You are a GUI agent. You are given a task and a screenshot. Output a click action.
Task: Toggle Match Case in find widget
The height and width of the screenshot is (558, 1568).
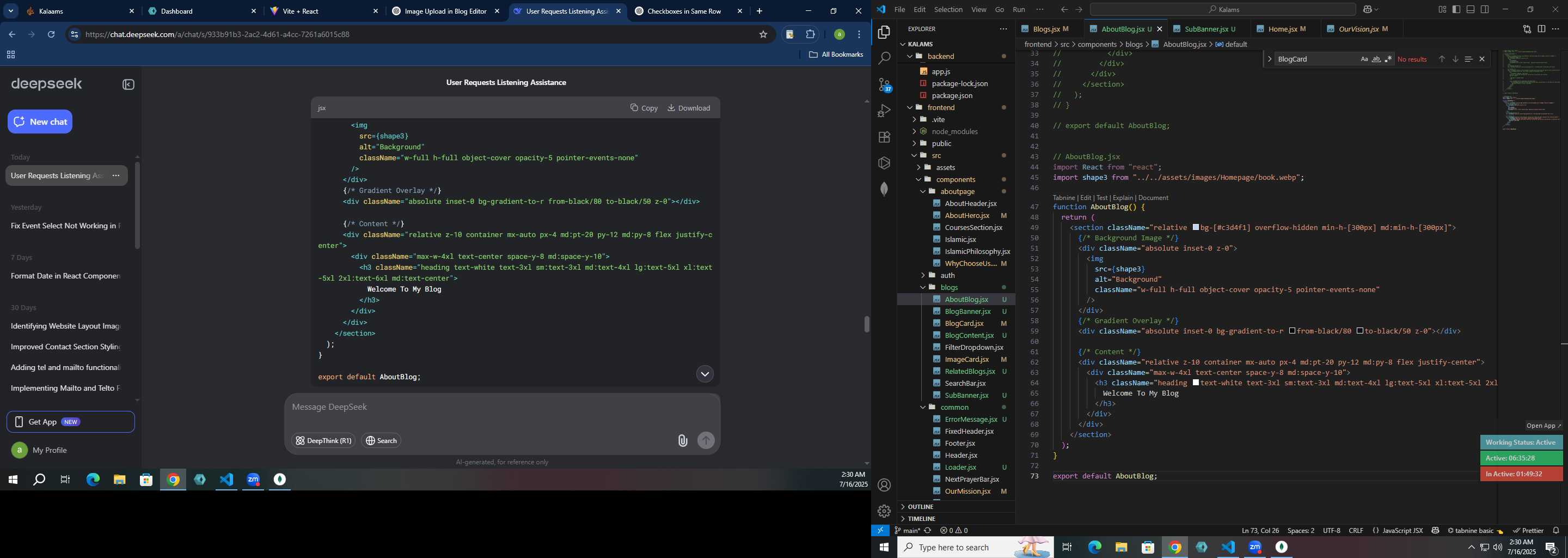(x=1364, y=59)
